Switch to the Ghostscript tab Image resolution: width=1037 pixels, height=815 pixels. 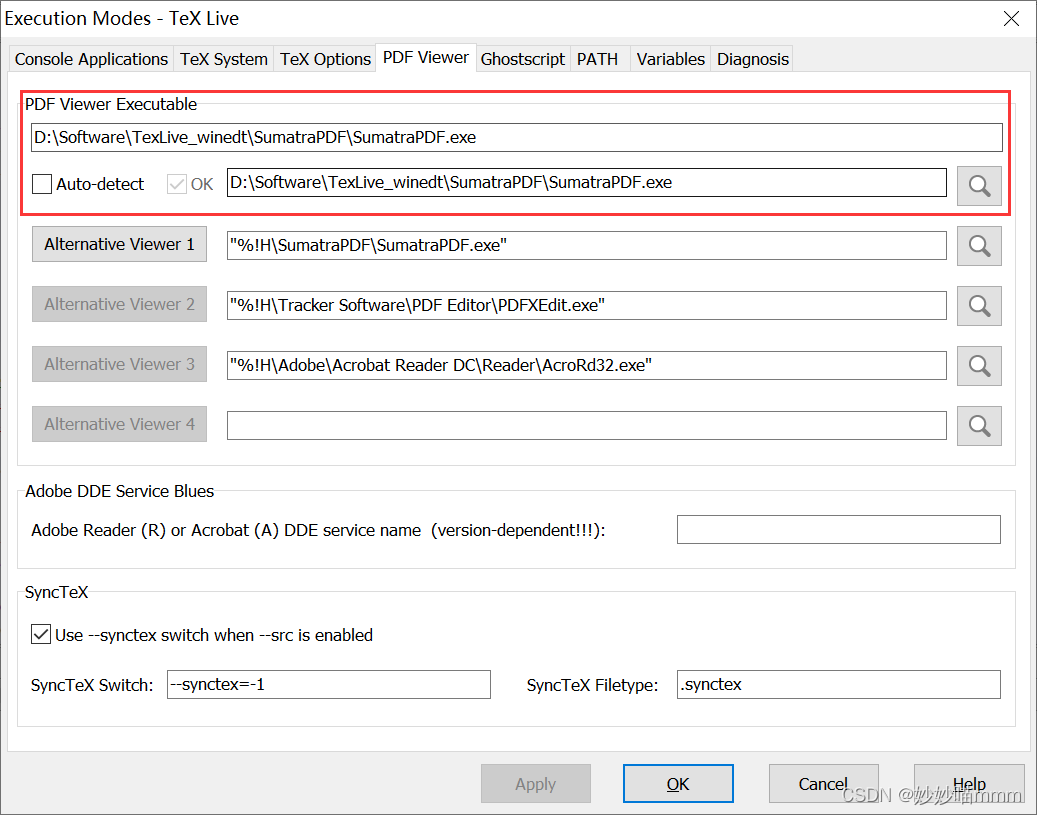pyautogui.click(x=522, y=59)
